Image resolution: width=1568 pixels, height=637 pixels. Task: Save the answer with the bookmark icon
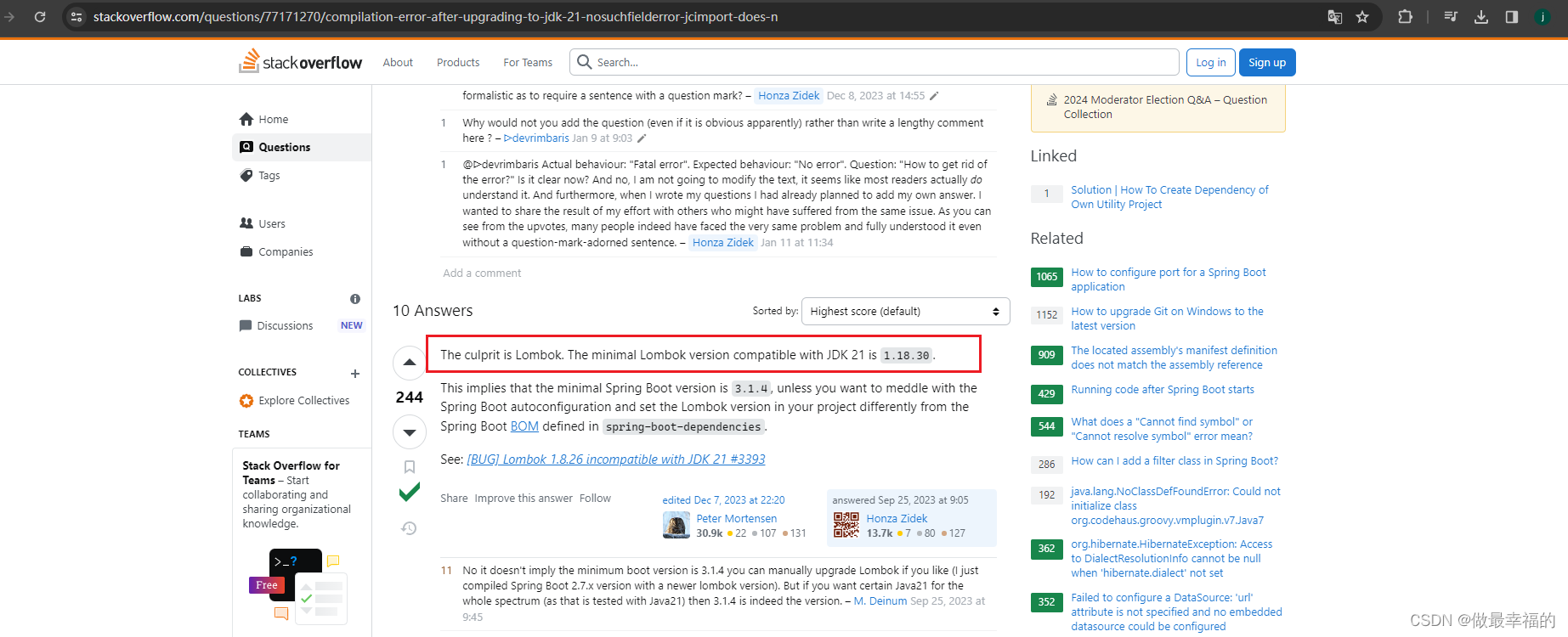pos(409,466)
